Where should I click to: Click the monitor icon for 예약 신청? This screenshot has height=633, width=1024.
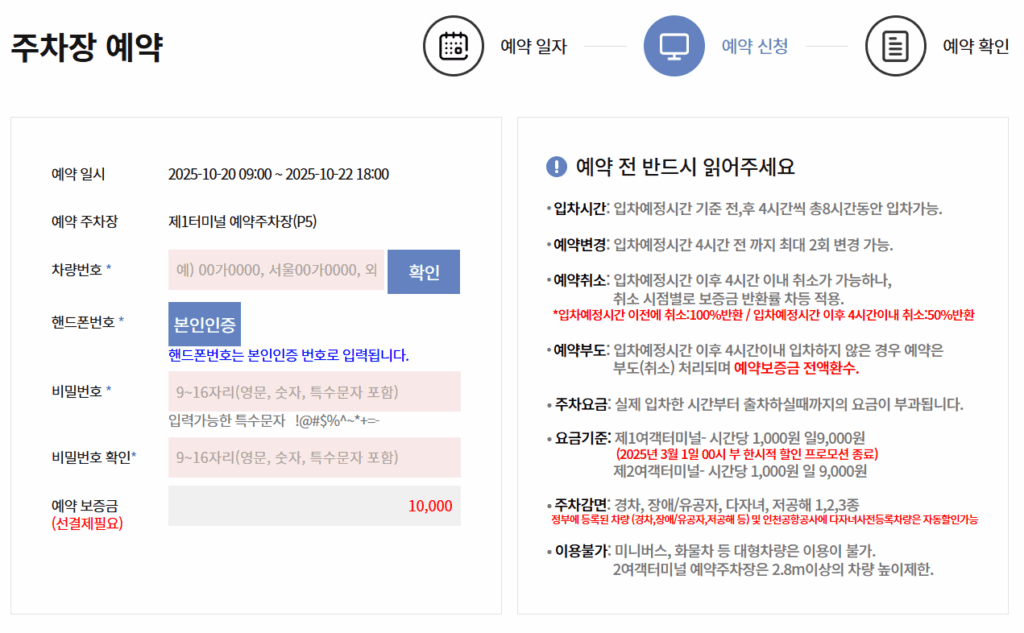click(x=674, y=46)
